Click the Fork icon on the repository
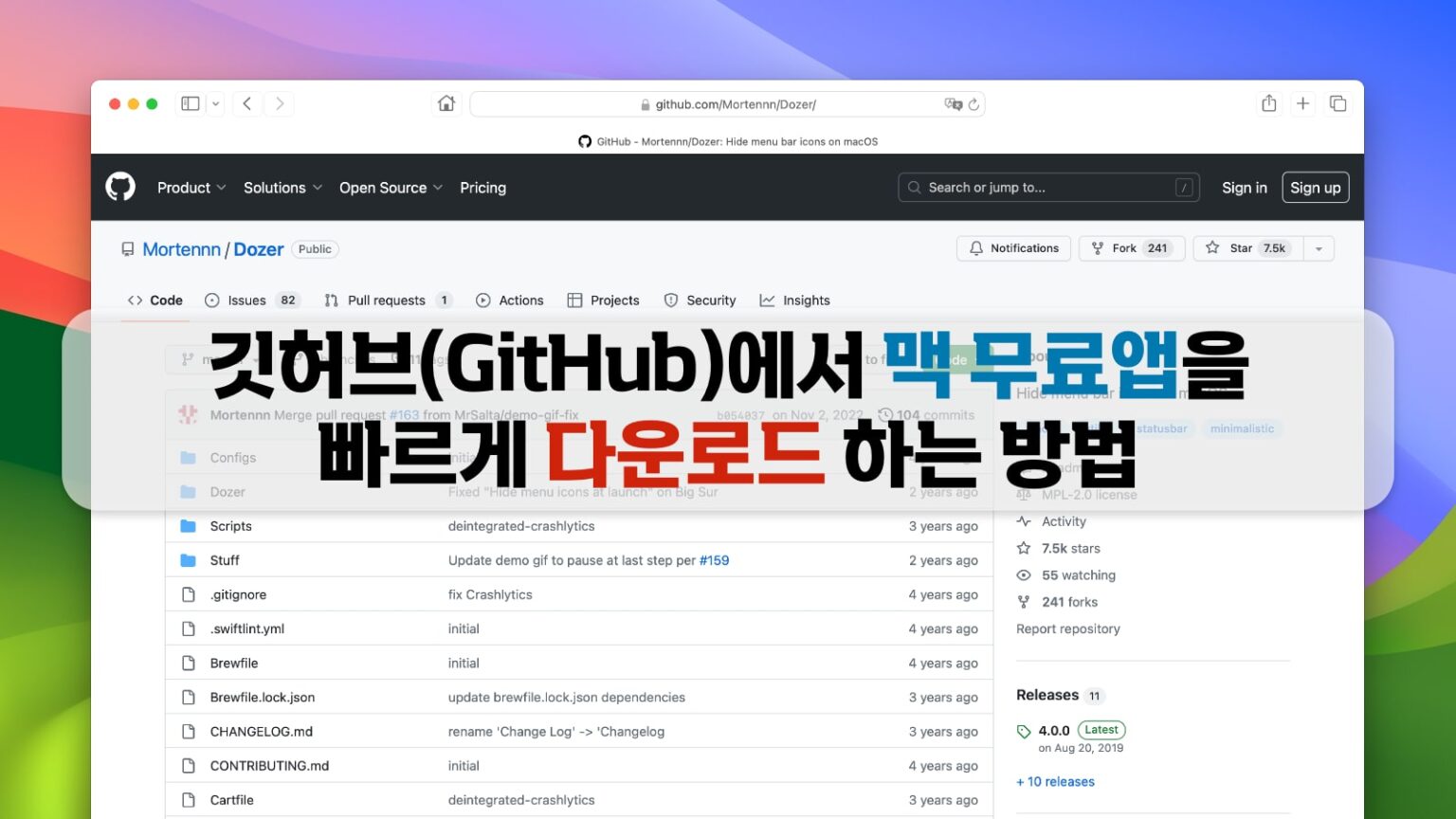 (x=1097, y=247)
